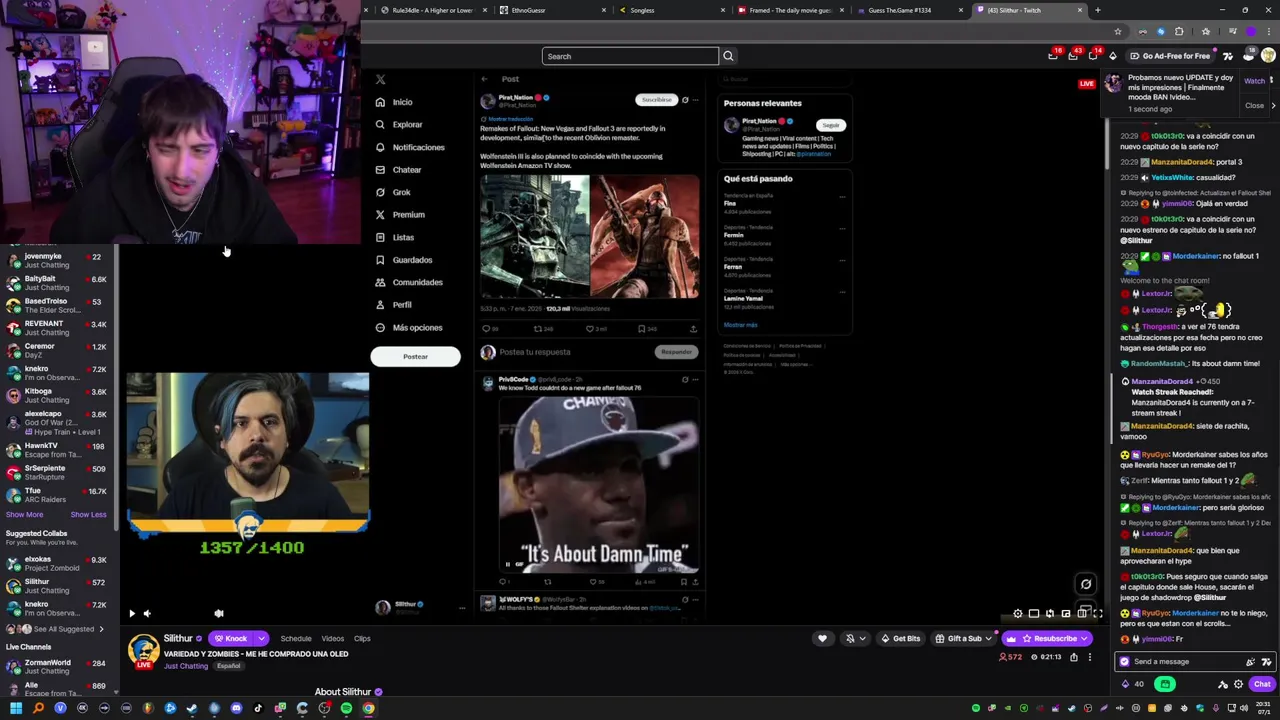Click the Knock button next to Silithur

pos(231,638)
